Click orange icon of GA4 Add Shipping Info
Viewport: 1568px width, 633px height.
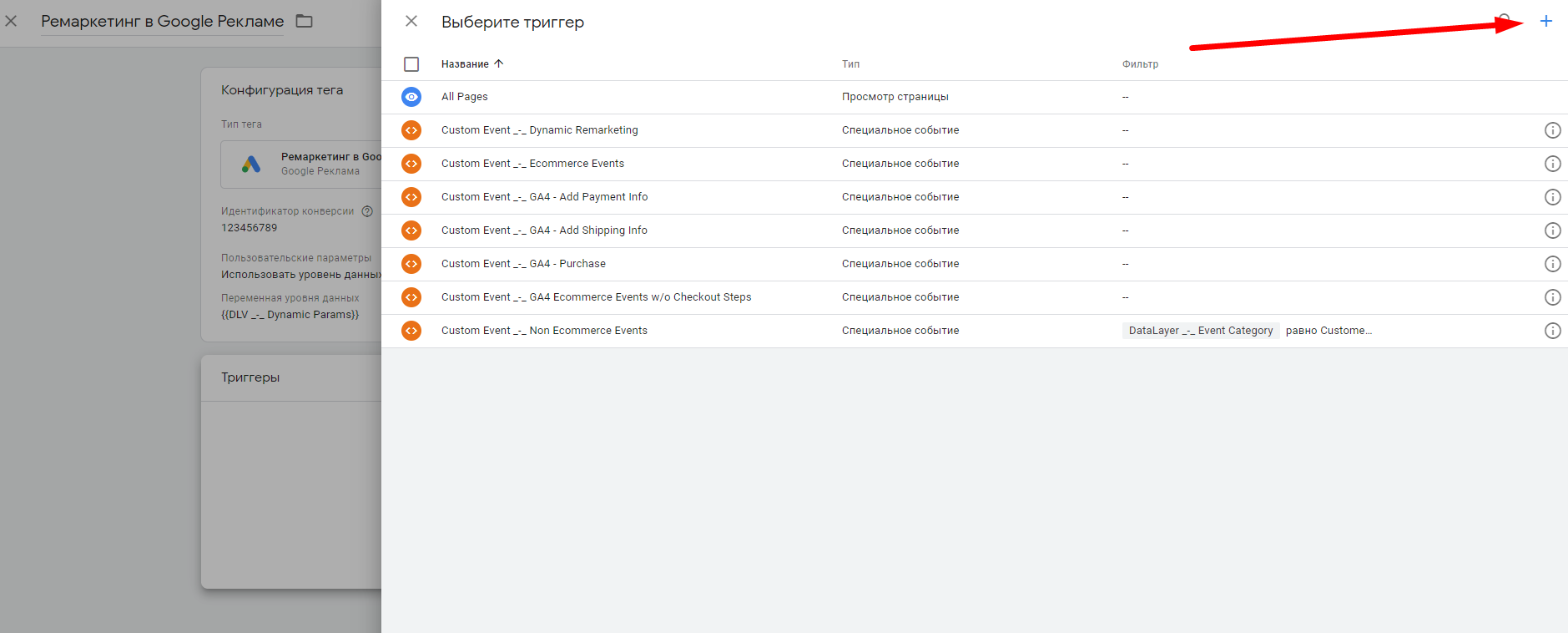coord(411,230)
